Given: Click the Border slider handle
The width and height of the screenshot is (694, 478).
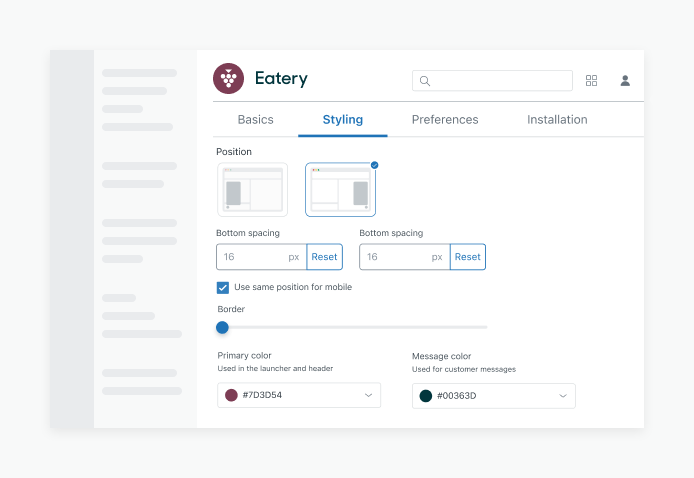Looking at the screenshot, I should (222, 328).
